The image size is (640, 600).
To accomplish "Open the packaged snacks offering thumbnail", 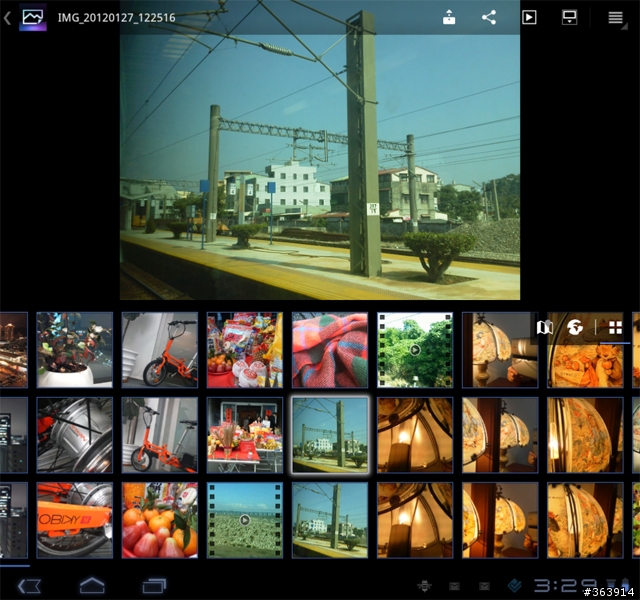I will pyautogui.click(x=245, y=350).
